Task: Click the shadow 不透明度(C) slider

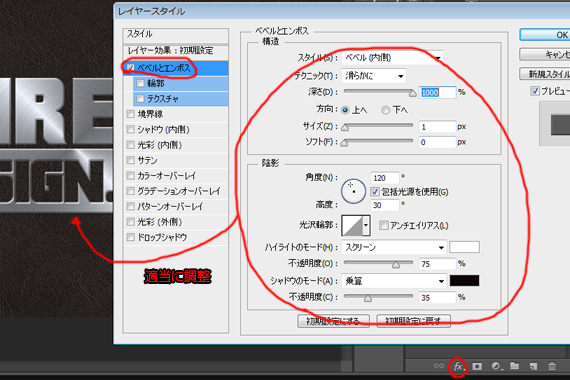Action: (x=378, y=297)
